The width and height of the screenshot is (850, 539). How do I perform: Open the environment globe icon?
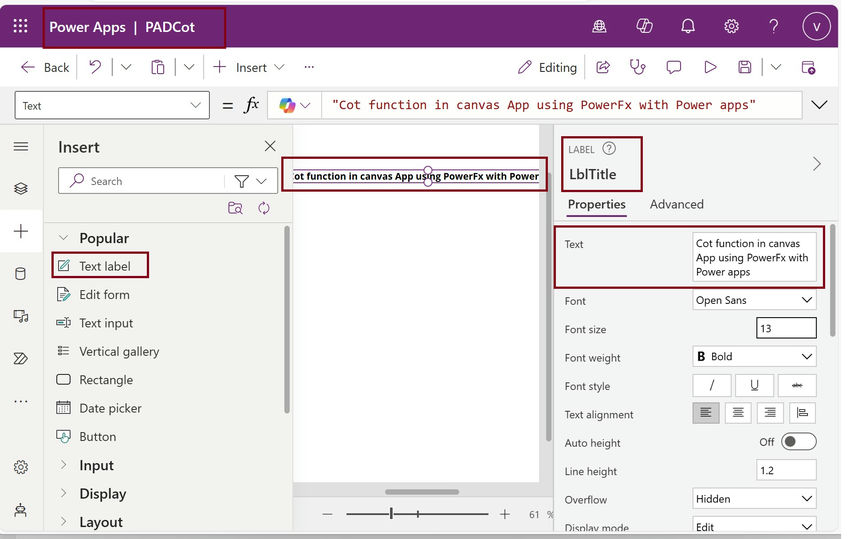coord(599,26)
